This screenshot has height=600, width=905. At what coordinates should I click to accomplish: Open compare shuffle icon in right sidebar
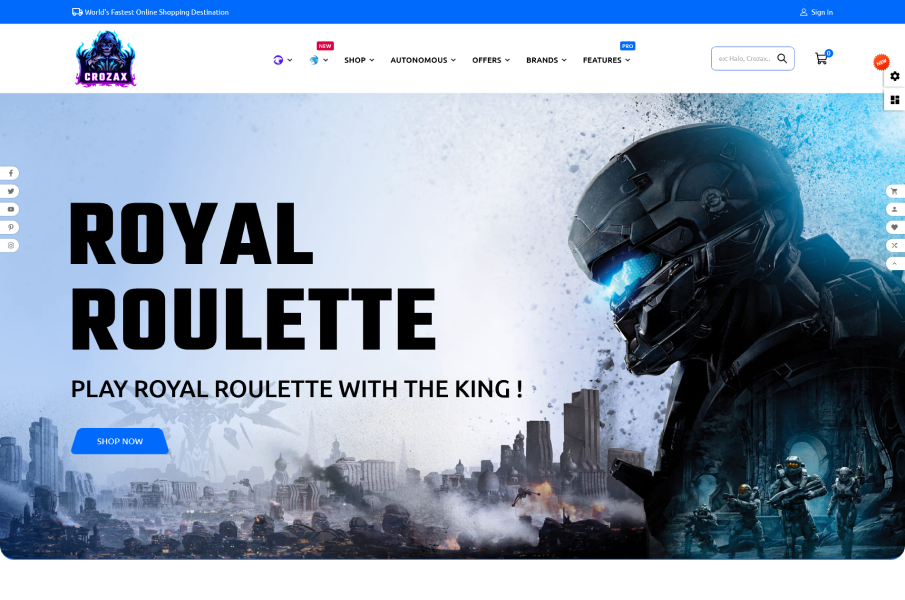[x=895, y=245]
